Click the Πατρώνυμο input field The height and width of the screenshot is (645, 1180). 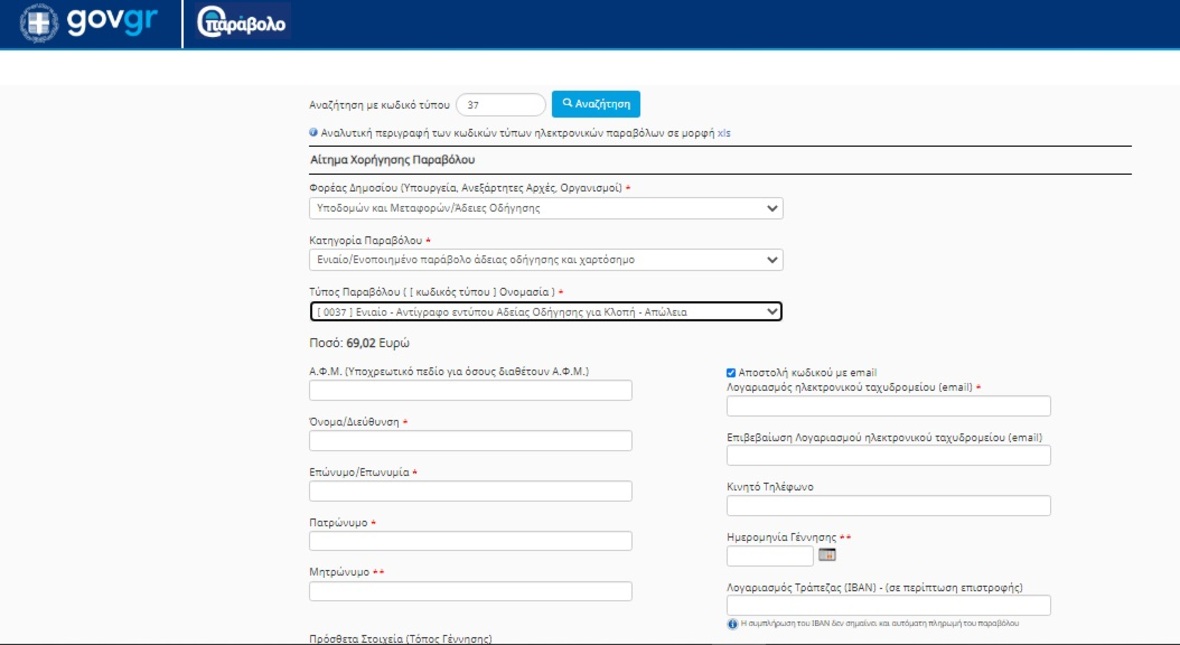coord(470,540)
